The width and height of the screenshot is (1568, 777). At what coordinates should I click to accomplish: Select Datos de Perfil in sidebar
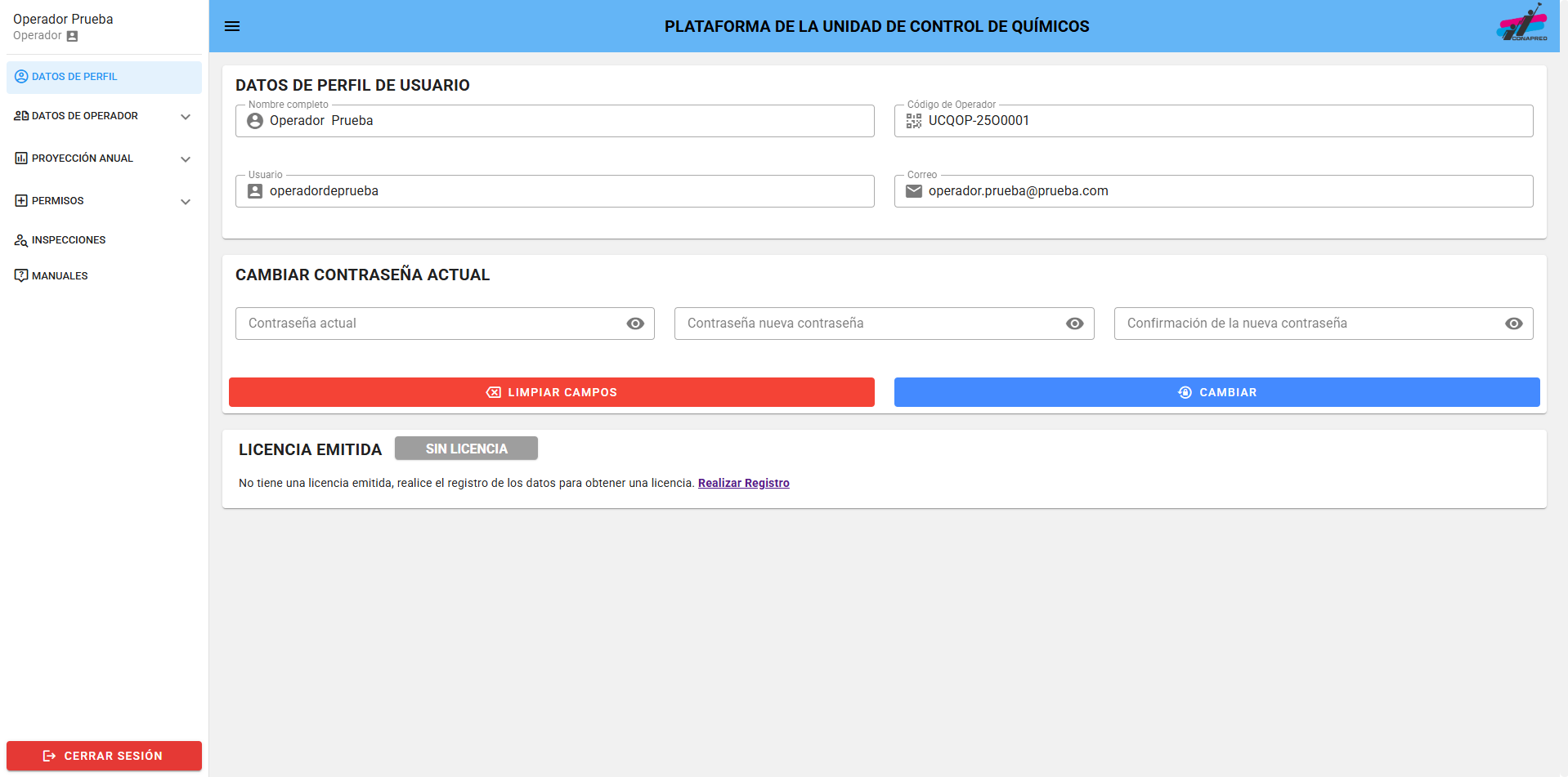(x=74, y=77)
